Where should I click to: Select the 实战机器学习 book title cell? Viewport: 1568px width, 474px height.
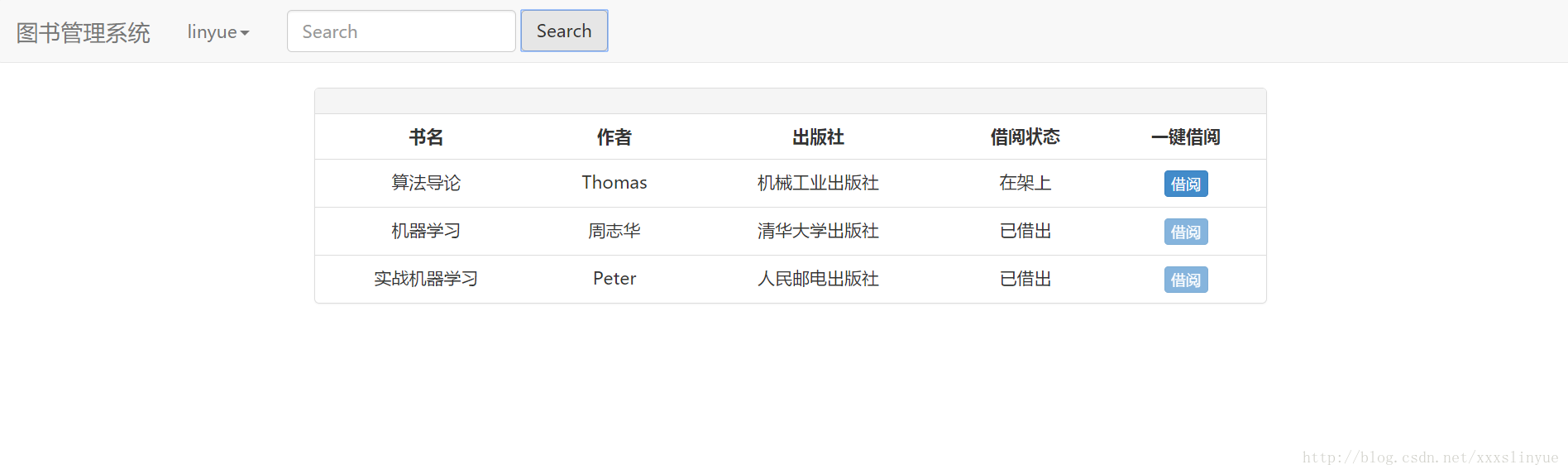pos(426,279)
